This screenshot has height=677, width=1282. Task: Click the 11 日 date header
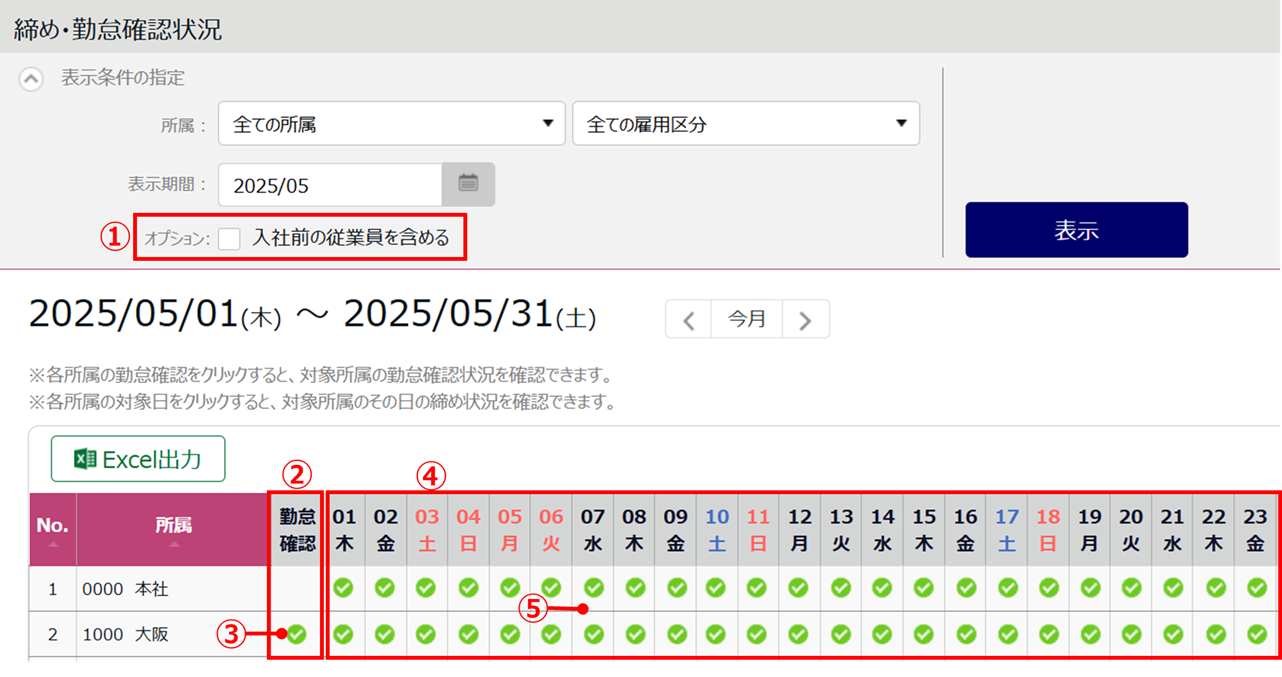758,530
